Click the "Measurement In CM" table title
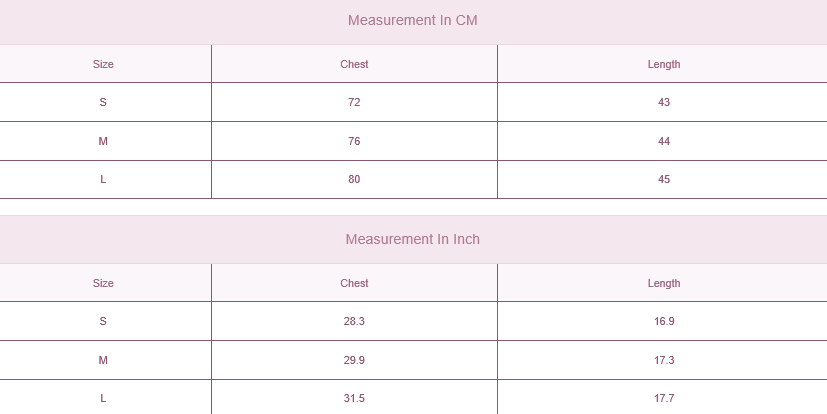This screenshot has height=414, width=827. tap(412, 21)
